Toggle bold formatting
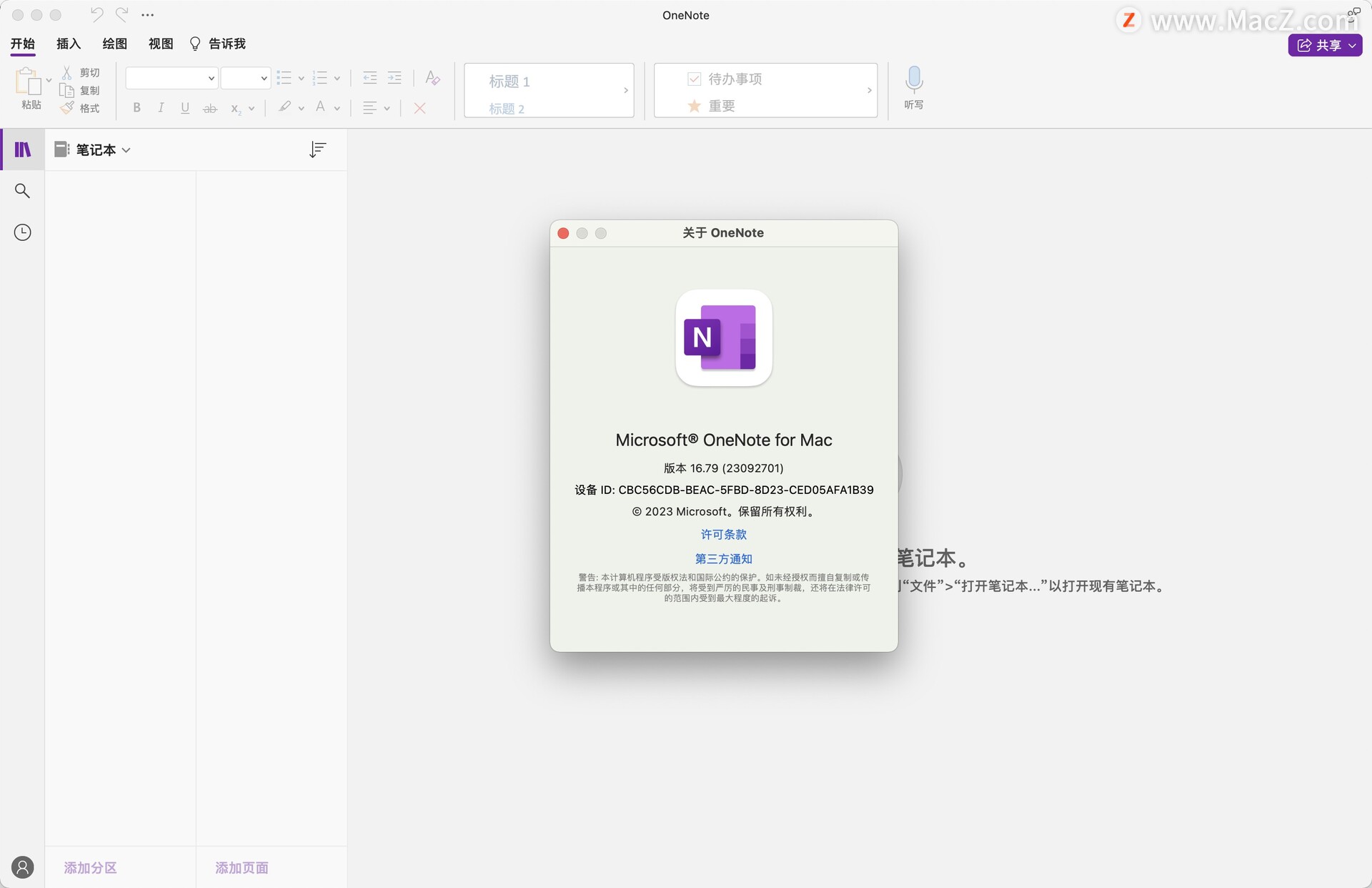Image resolution: width=1372 pixels, height=888 pixels. coord(136,108)
